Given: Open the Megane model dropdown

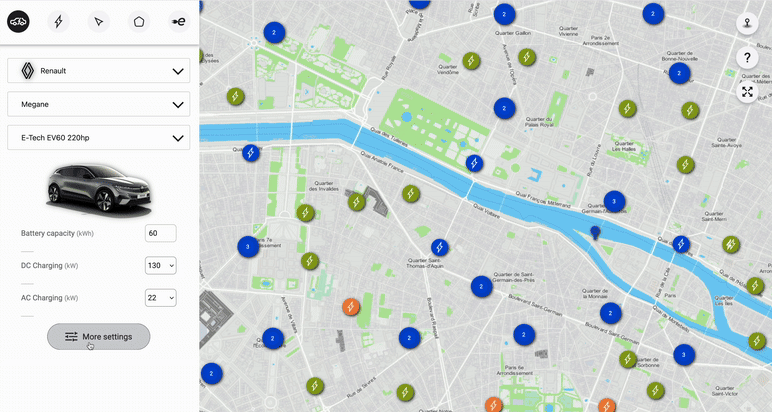Looking at the screenshot, I should [98, 104].
